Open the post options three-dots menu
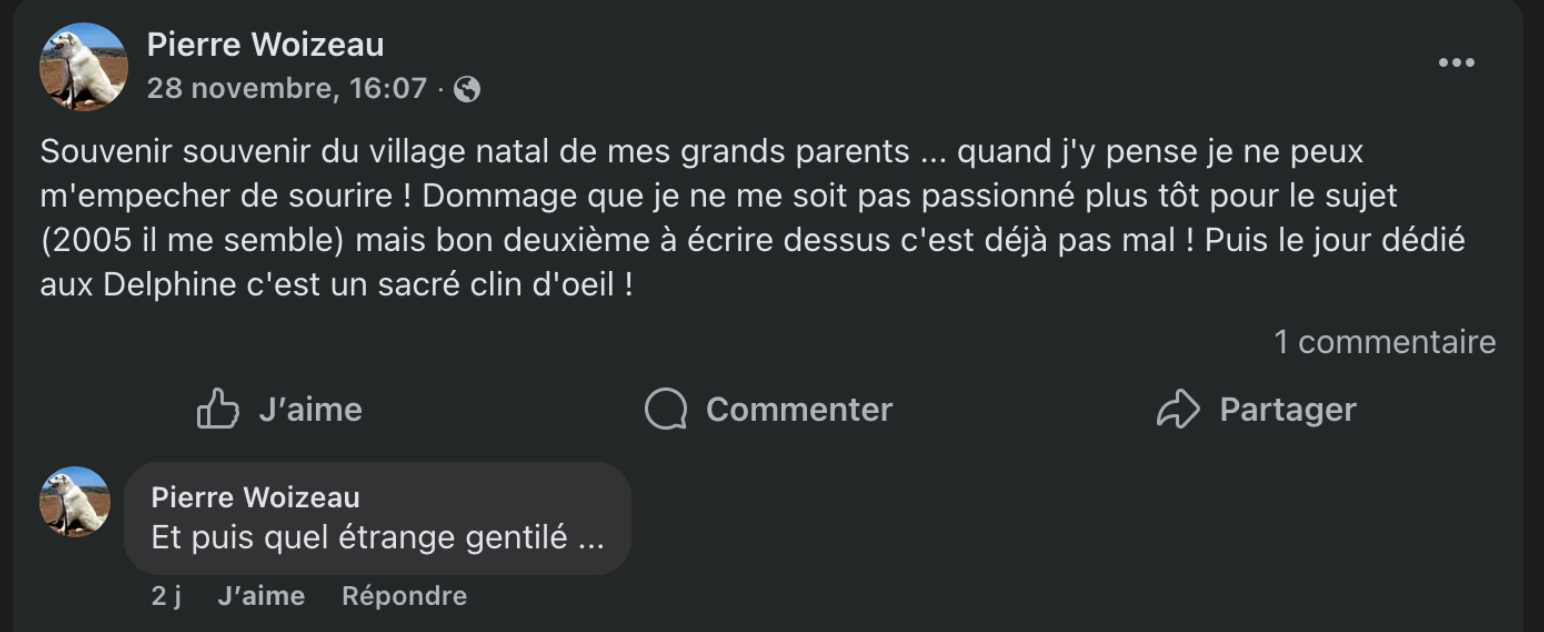 1456,63
